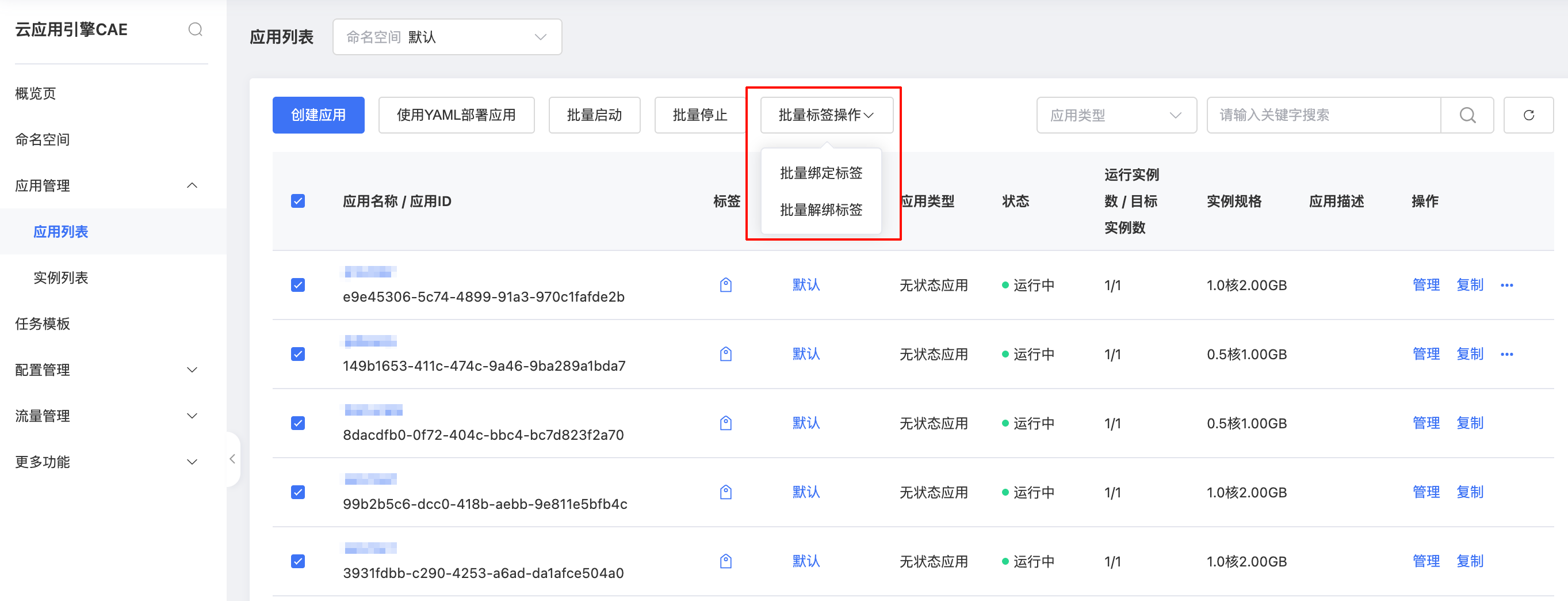Open more actions ellipsis for app e9e45306
This screenshot has height=601, width=1568.
[x=1506, y=285]
